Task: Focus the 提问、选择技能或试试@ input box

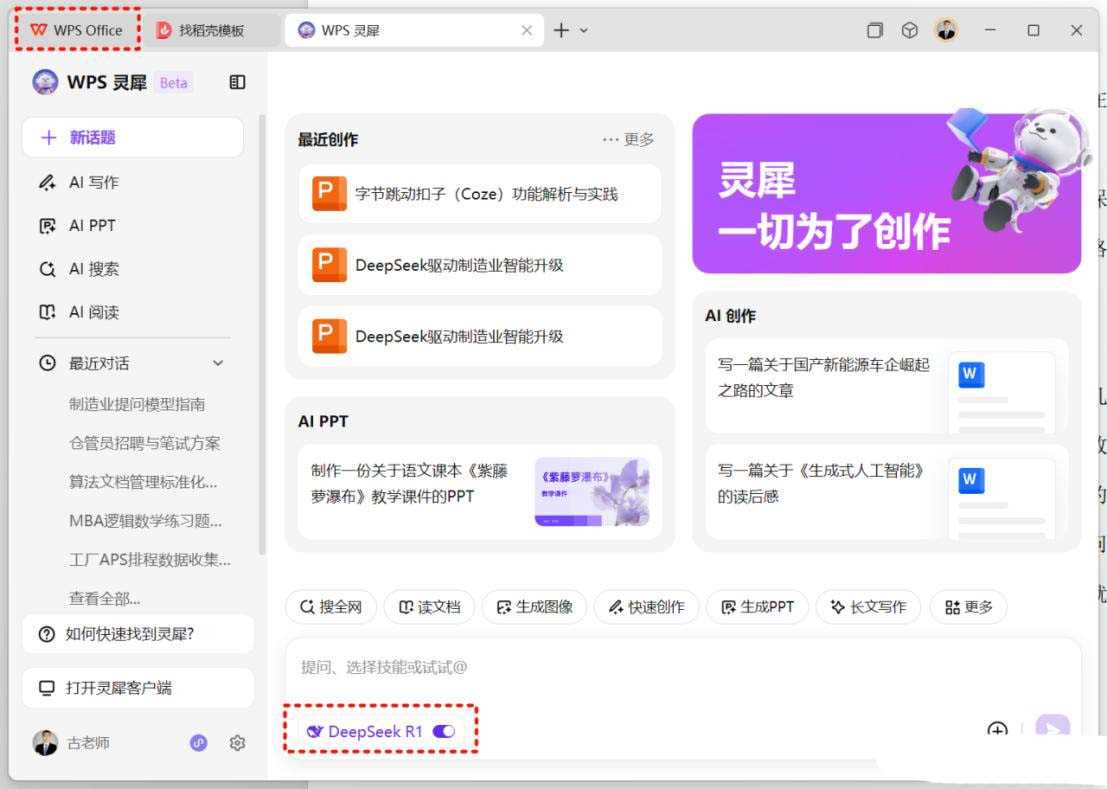Action: 683,668
